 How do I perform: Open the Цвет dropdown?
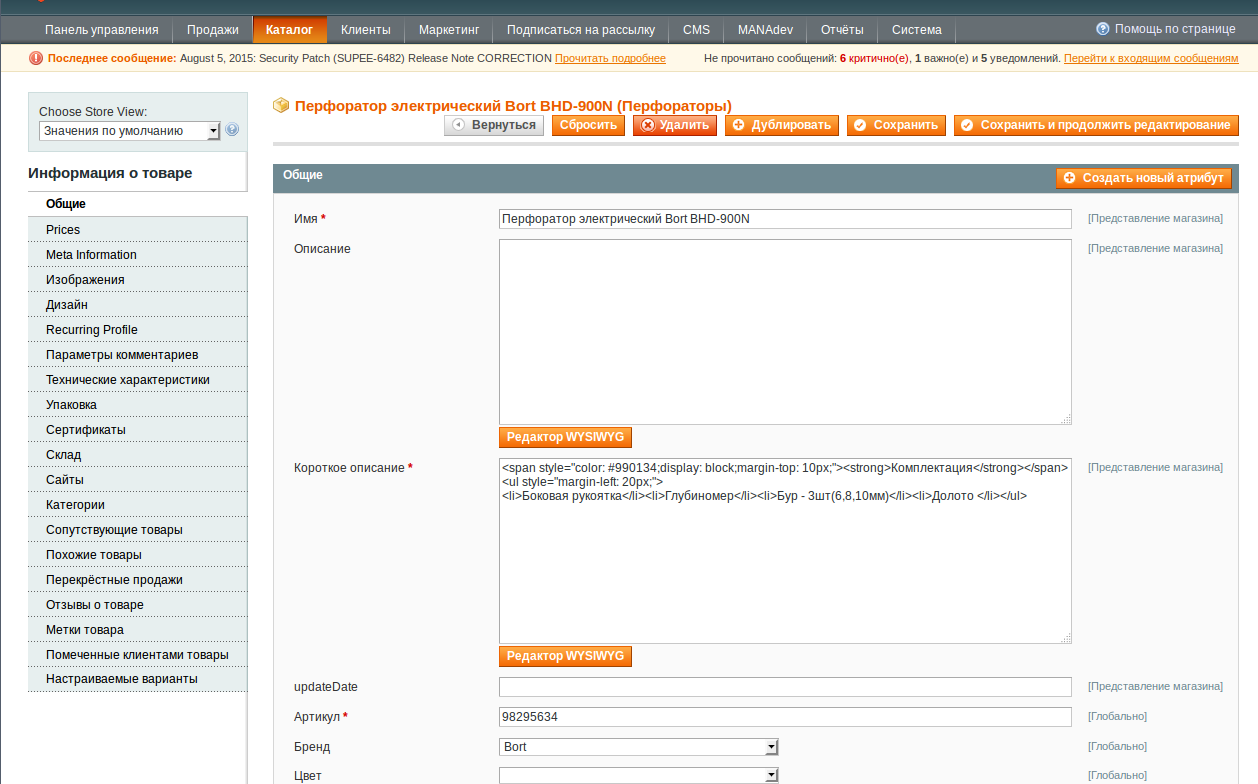pyautogui.click(x=638, y=775)
